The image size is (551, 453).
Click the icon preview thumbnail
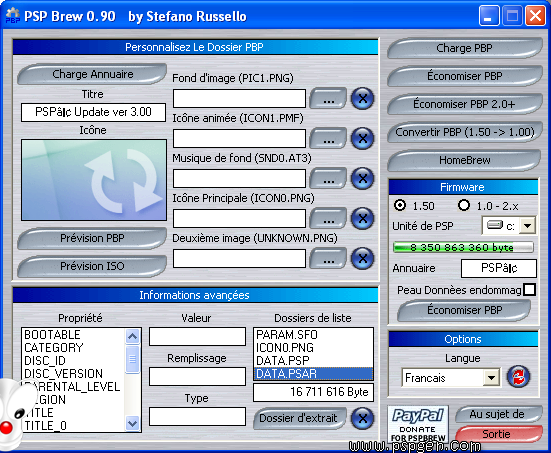tap(94, 180)
